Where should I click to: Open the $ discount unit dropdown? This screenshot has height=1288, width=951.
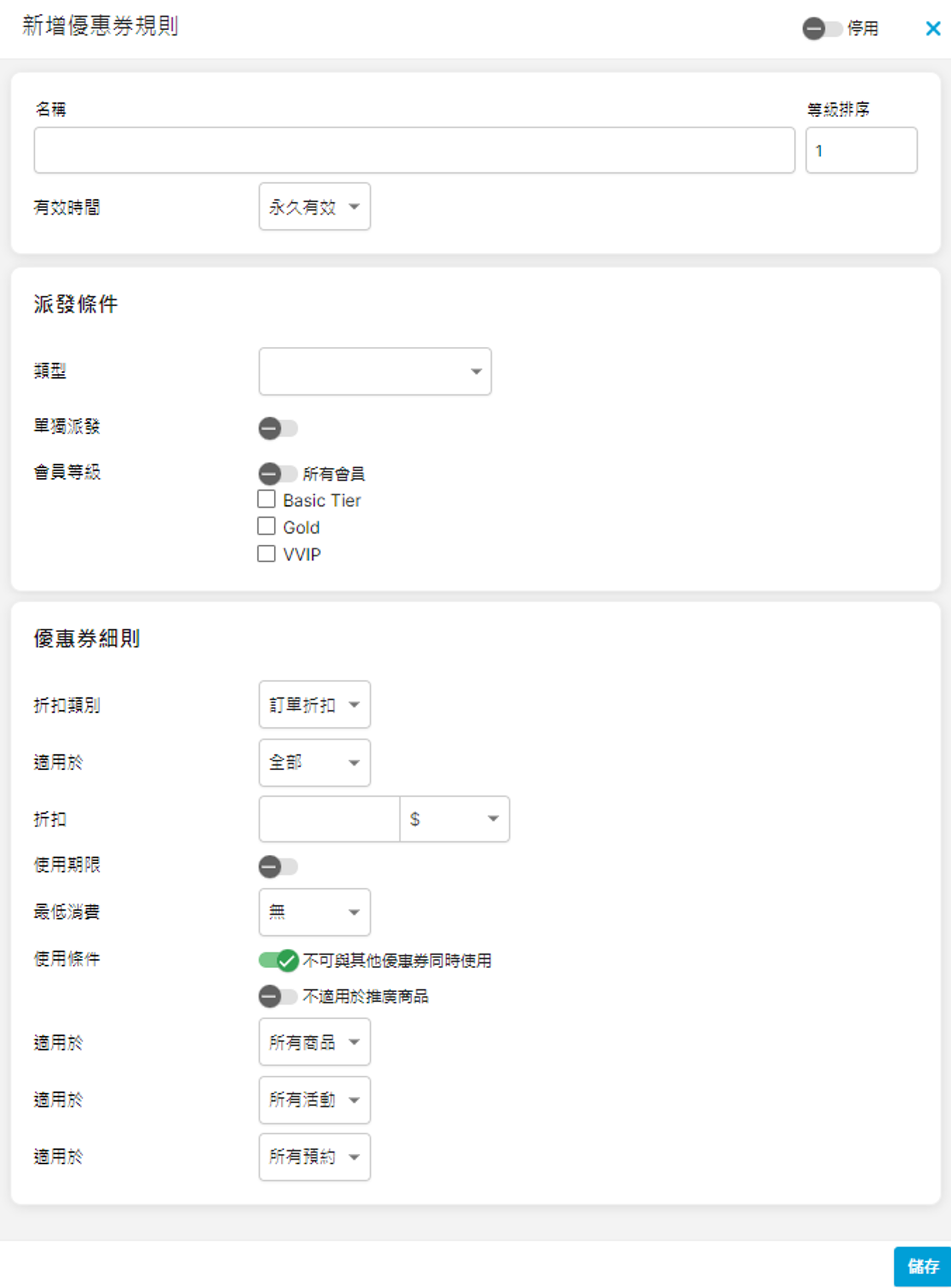454,819
